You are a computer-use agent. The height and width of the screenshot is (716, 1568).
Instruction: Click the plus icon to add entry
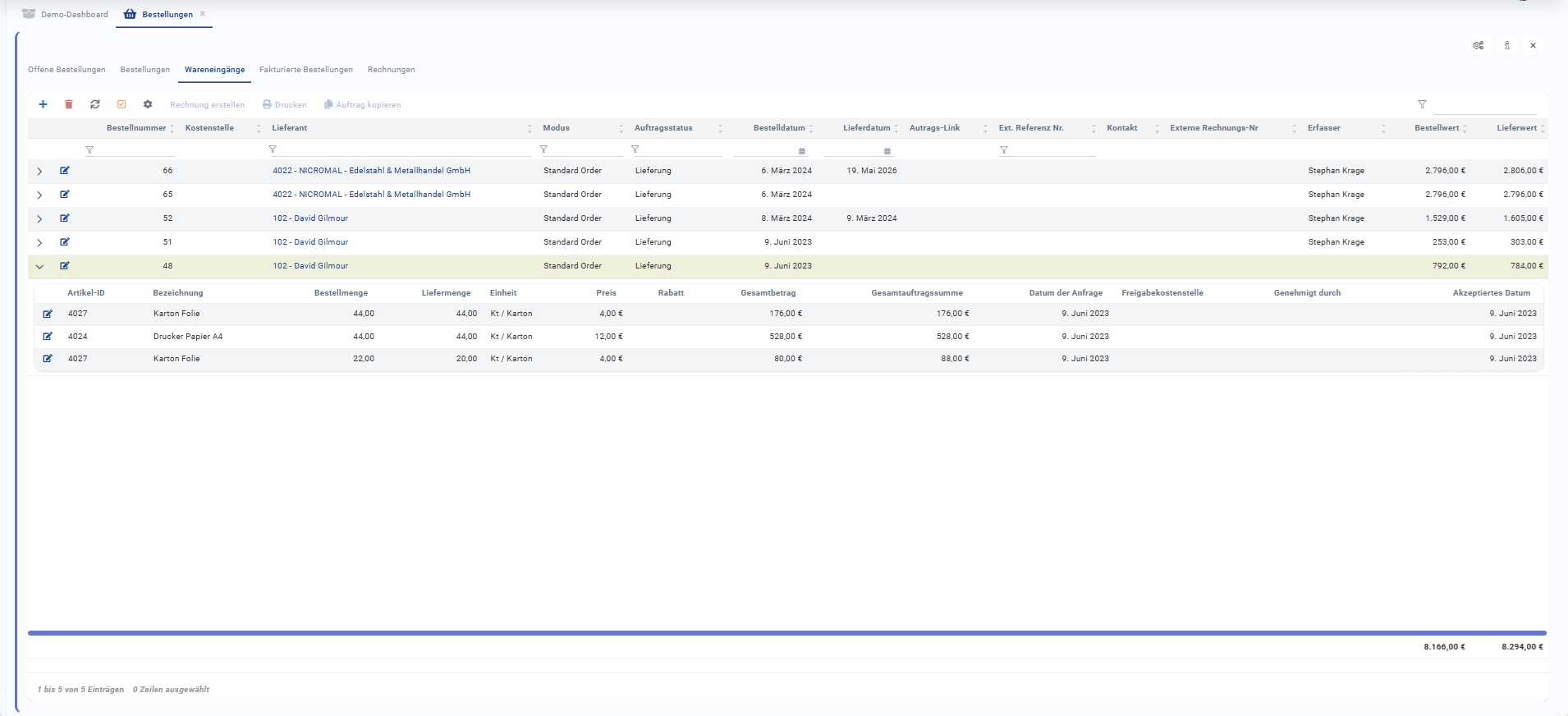(43, 104)
